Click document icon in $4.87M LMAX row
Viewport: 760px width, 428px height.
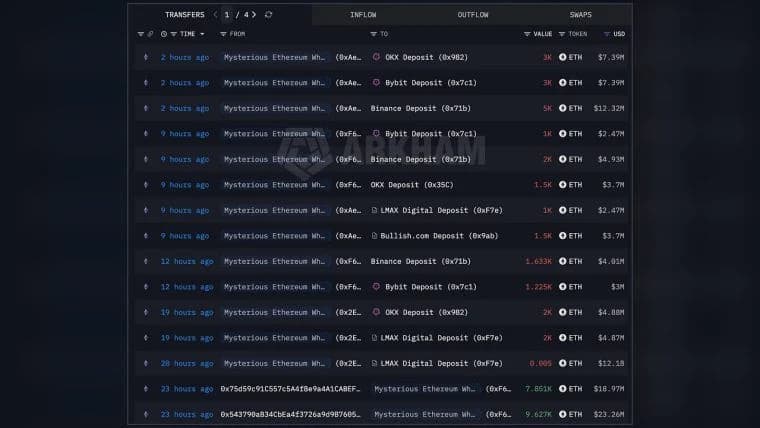(374, 338)
